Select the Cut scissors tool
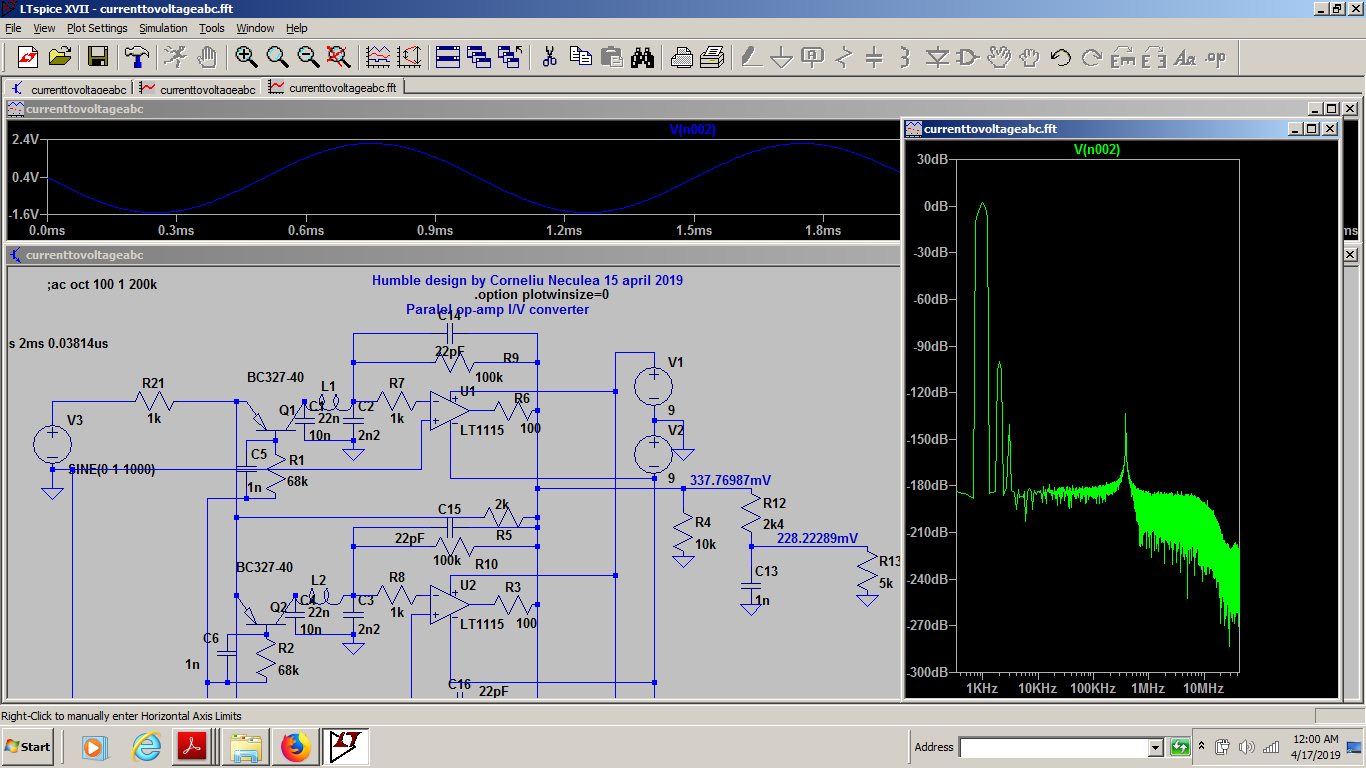Image resolution: width=1366 pixels, height=768 pixels. click(549, 57)
